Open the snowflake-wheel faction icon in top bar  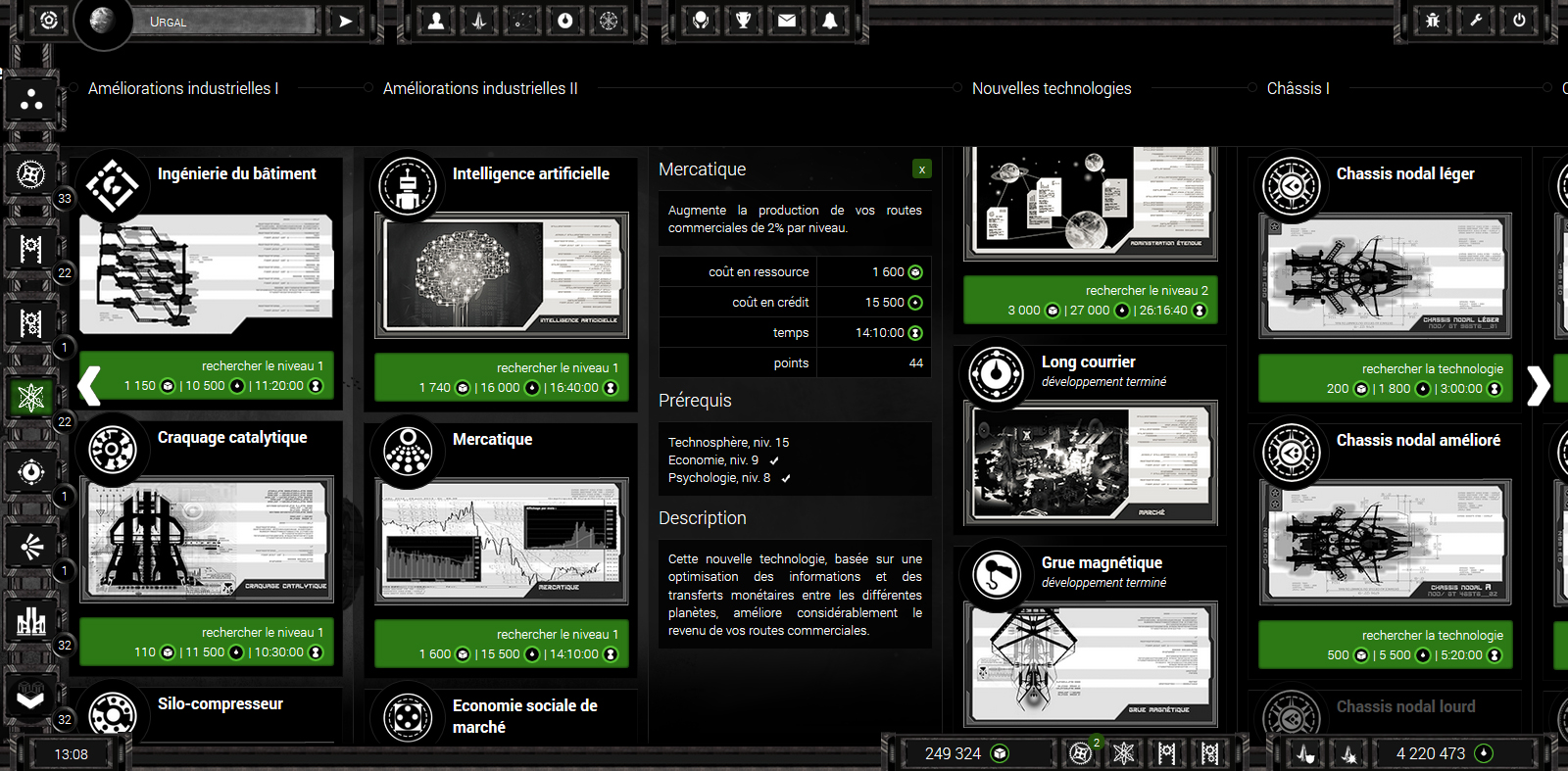pyautogui.click(x=609, y=21)
